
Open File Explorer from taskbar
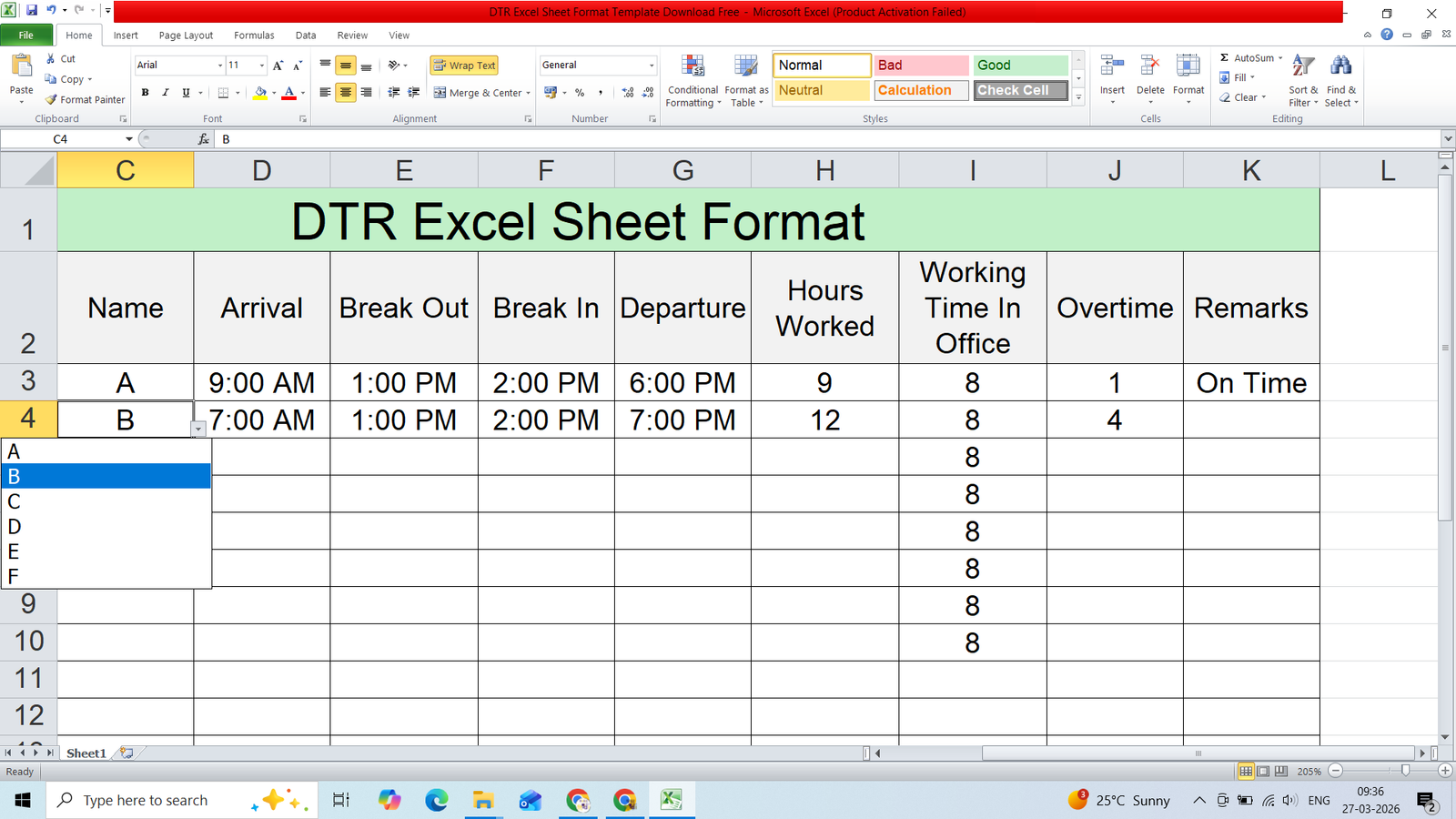coord(483,800)
